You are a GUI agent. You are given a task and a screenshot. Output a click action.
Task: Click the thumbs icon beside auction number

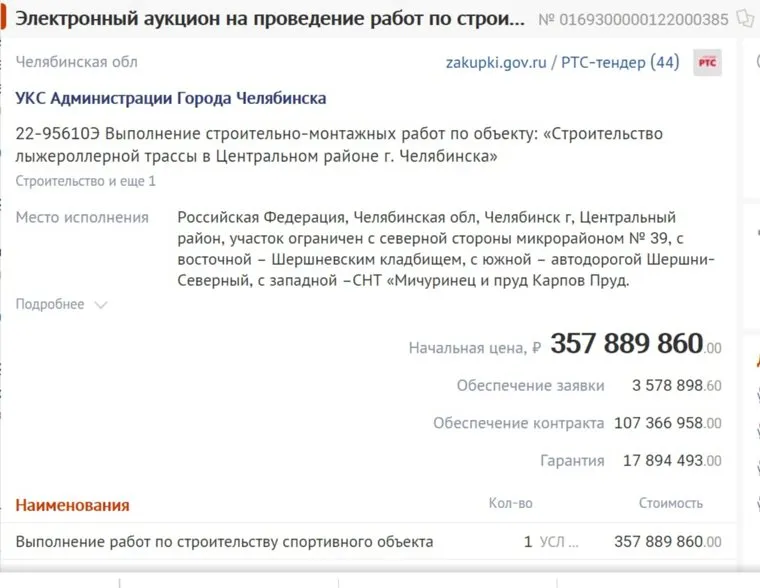pos(744,18)
